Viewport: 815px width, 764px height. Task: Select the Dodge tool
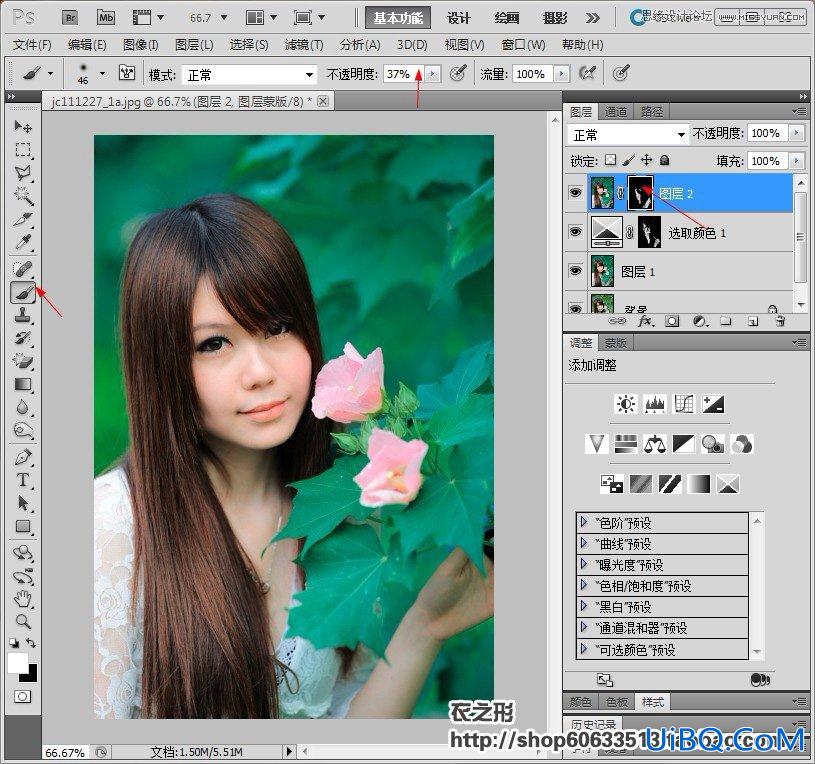point(22,430)
